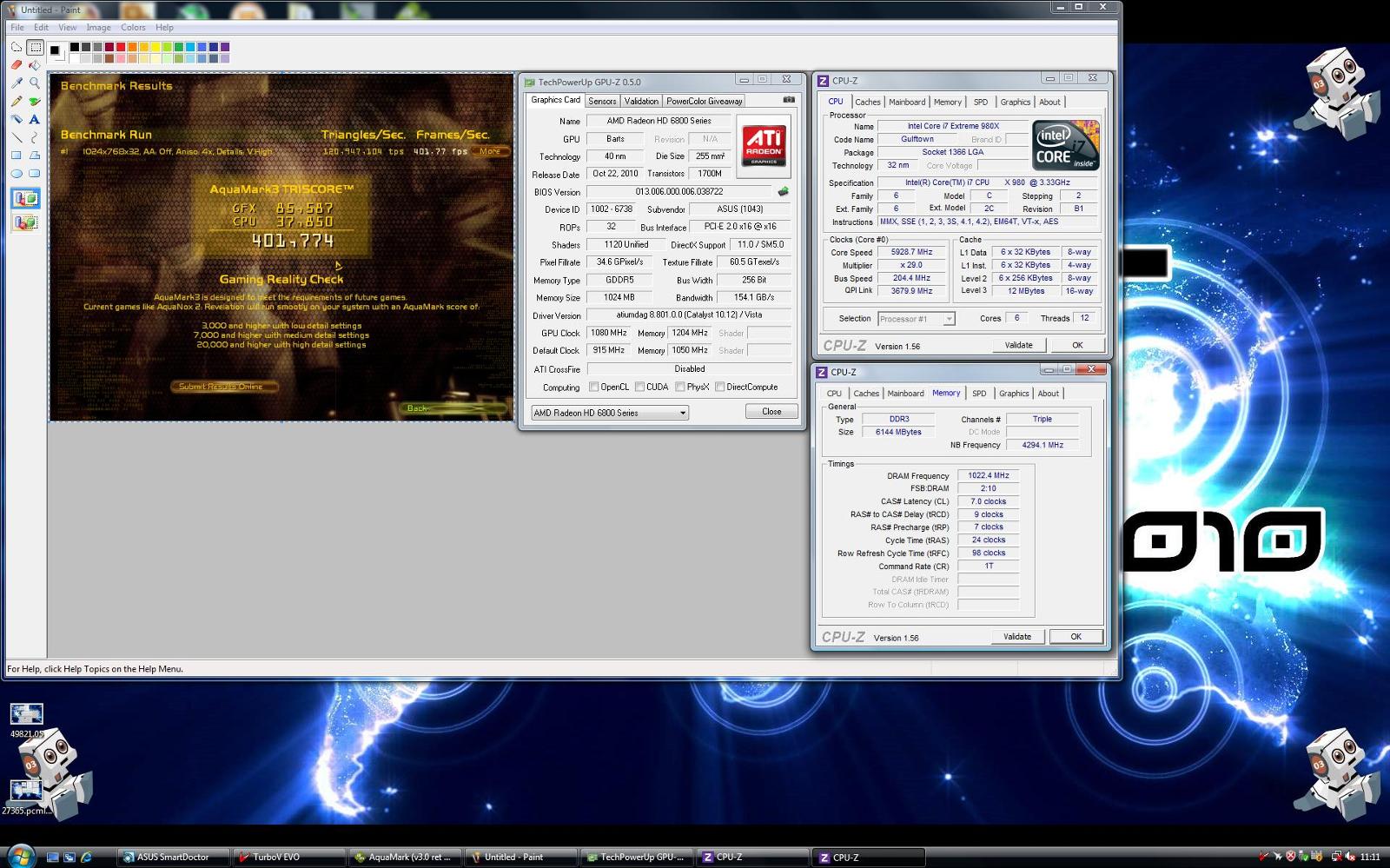The height and width of the screenshot is (868, 1390).
Task: Choose the opaque selection option in Paint
Action: coord(25,199)
